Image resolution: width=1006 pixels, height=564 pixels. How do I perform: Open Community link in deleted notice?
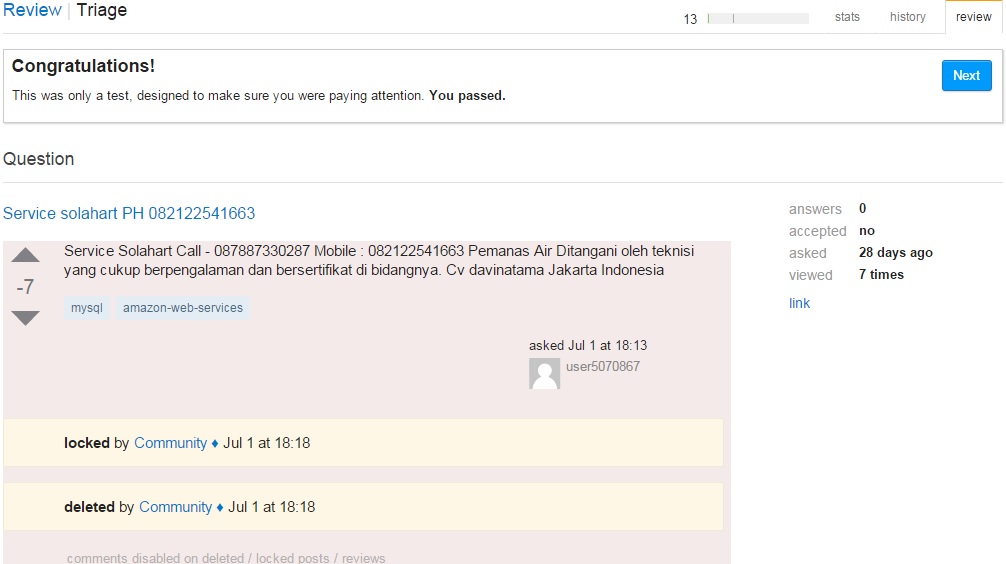coord(175,507)
